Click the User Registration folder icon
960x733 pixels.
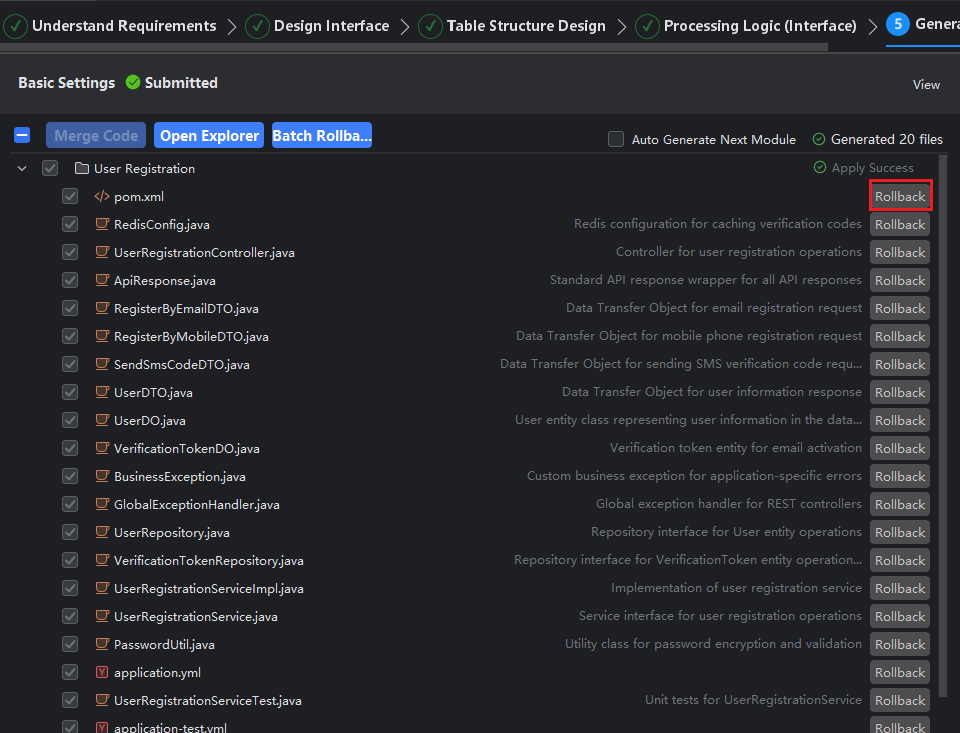coord(82,169)
